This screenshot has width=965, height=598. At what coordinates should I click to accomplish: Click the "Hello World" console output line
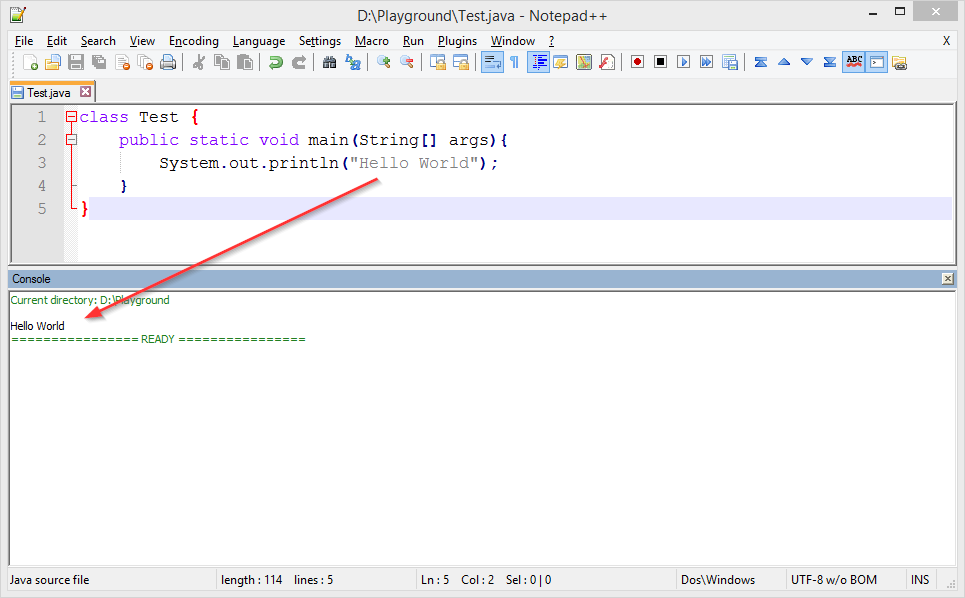tap(38, 326)
